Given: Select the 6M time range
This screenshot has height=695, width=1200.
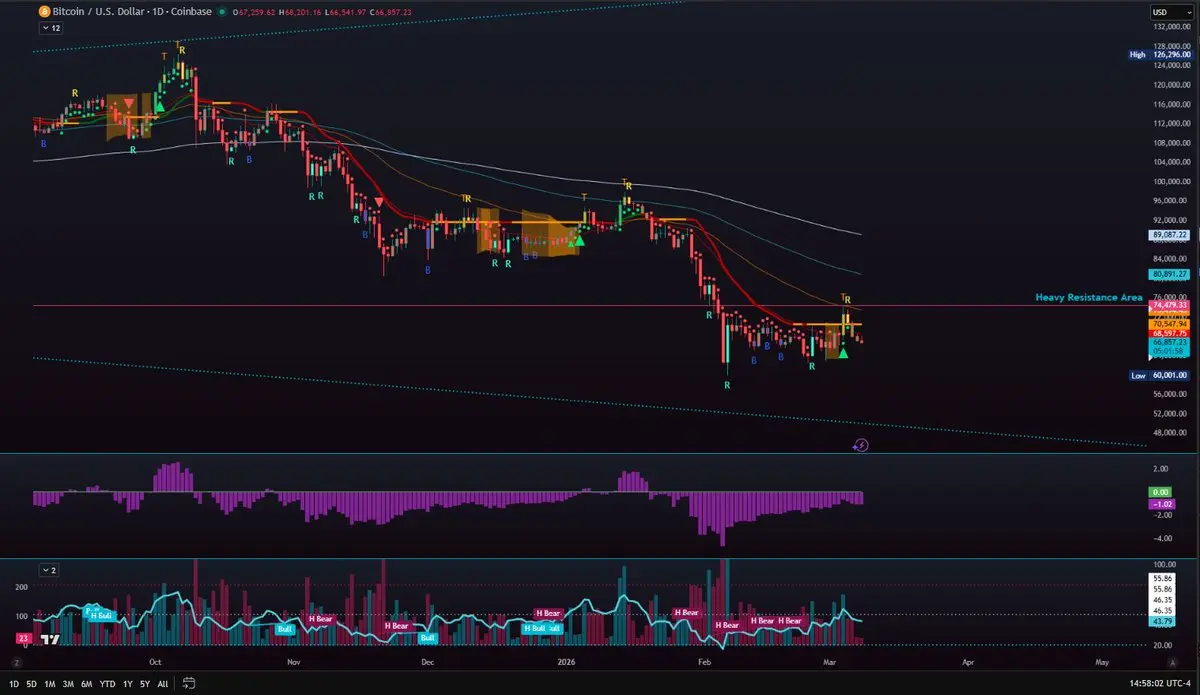Looking at the screenshot, I should pyautogui.click(x=86, y=684).
